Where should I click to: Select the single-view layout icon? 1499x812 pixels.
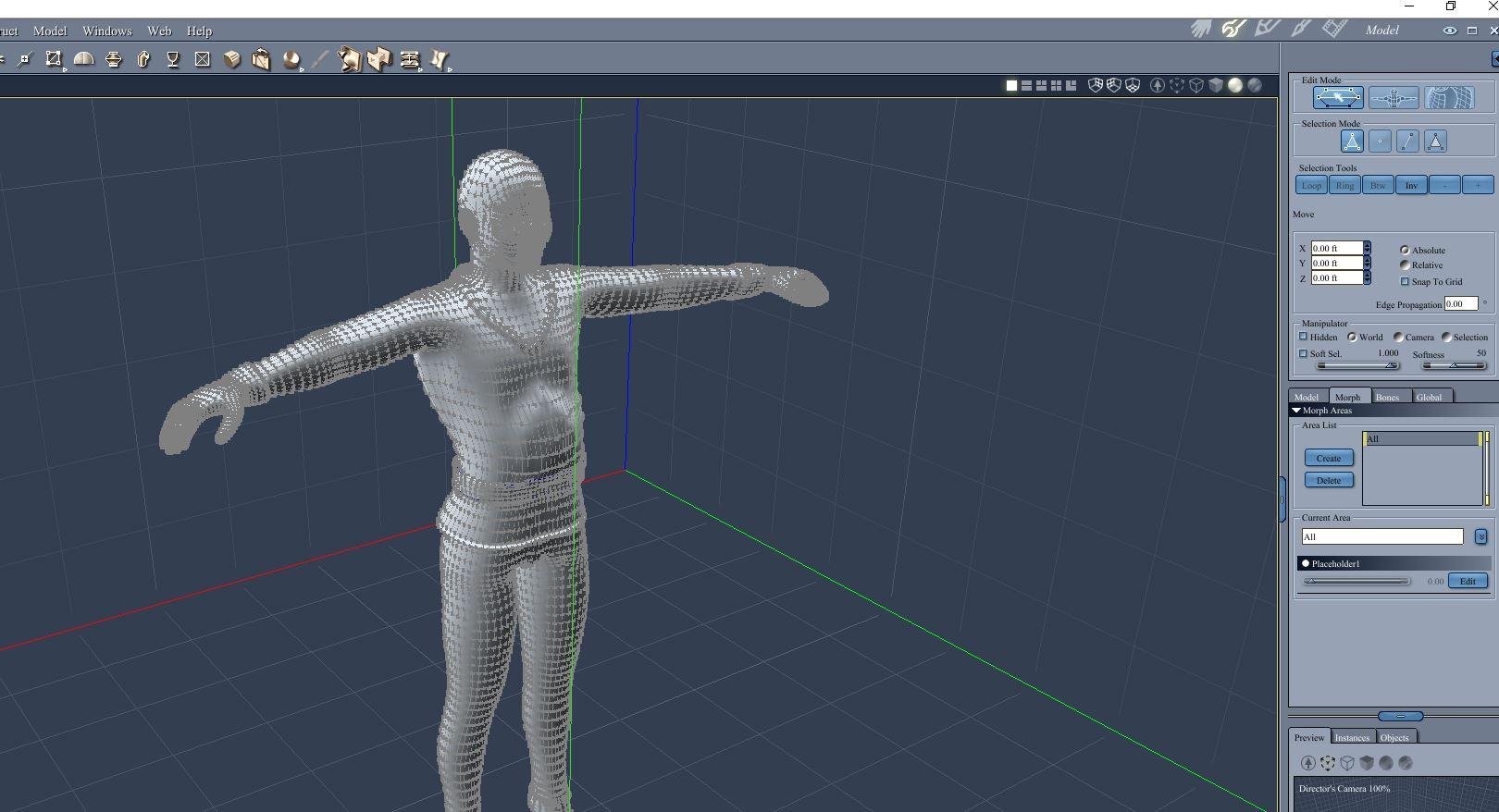point(1011,85)
